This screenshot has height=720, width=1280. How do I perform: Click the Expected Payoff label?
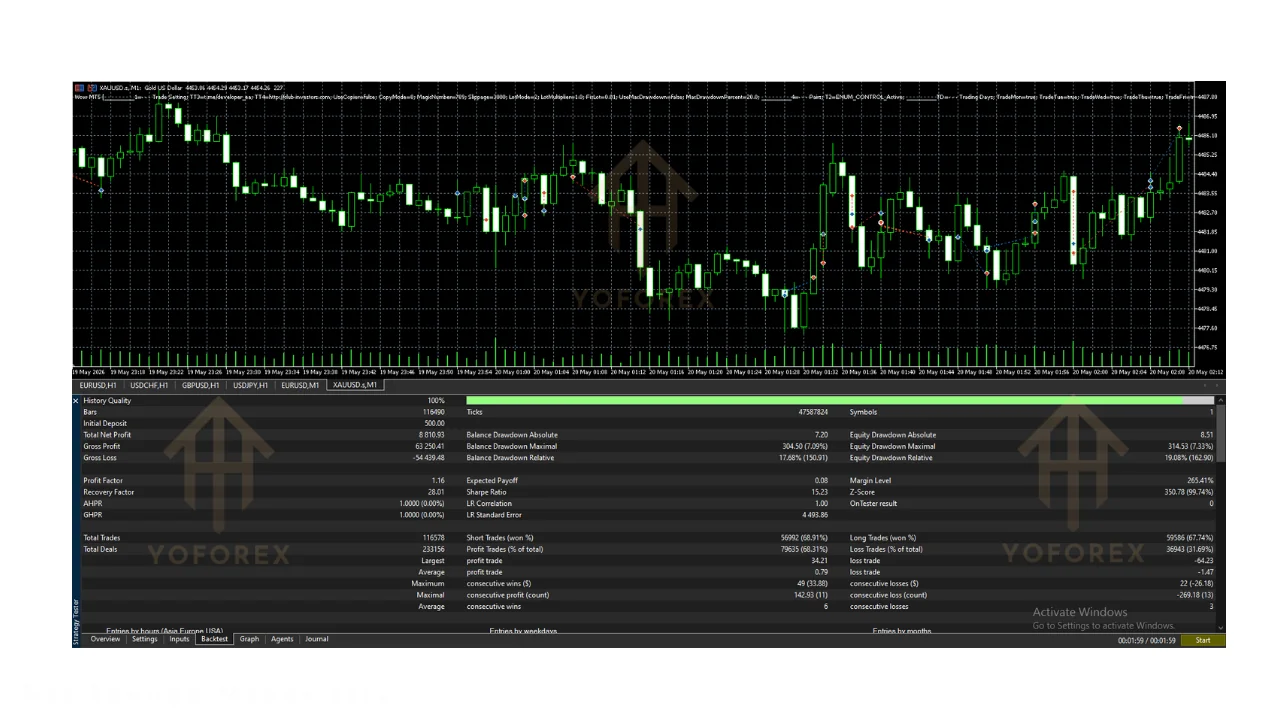(x=492, y=481)
